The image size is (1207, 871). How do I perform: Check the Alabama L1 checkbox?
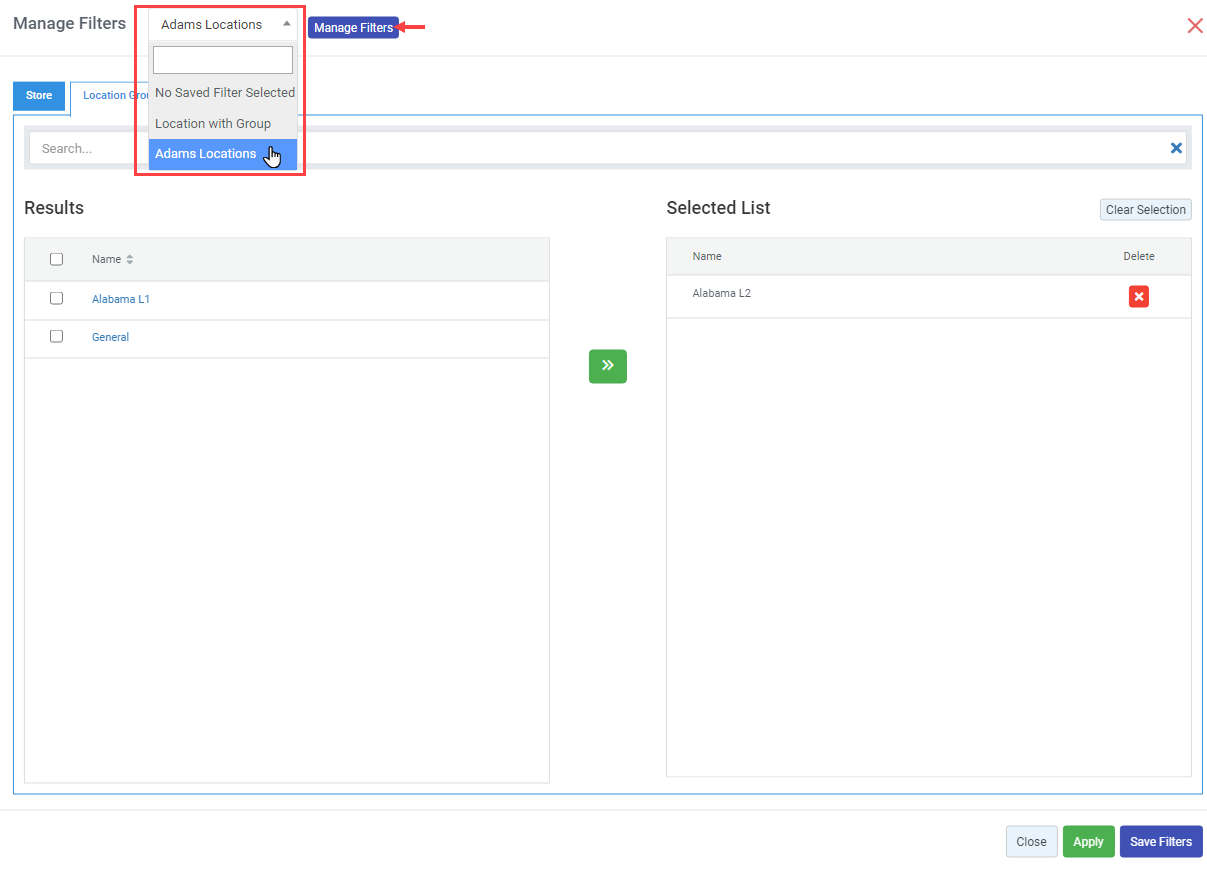pyautogui.click(x=56, y=298)
